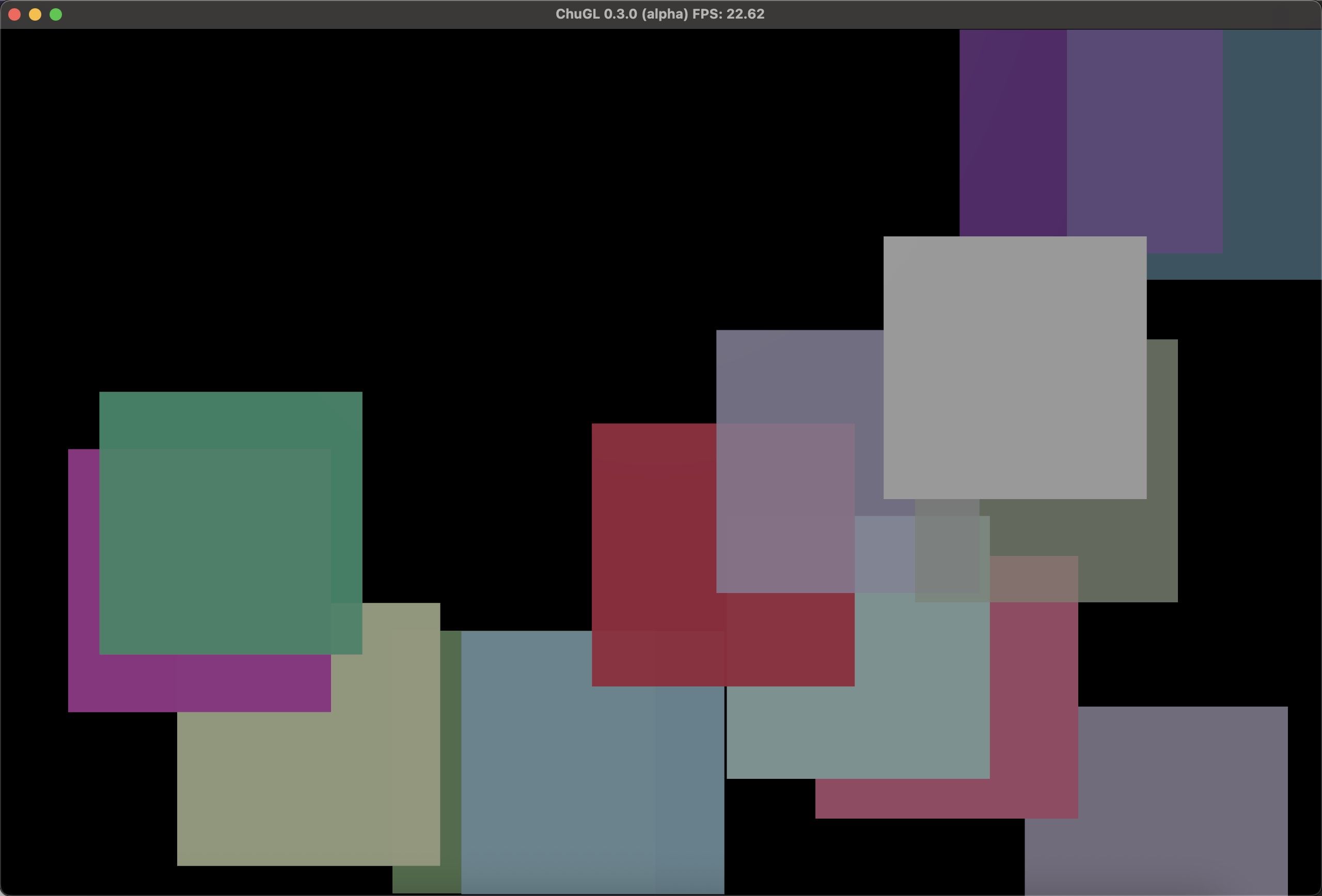Image resolution: width=1322 pixels, height=896 pixels.
Task: Click the magenta purple square on the left
Action: point(199,581)
